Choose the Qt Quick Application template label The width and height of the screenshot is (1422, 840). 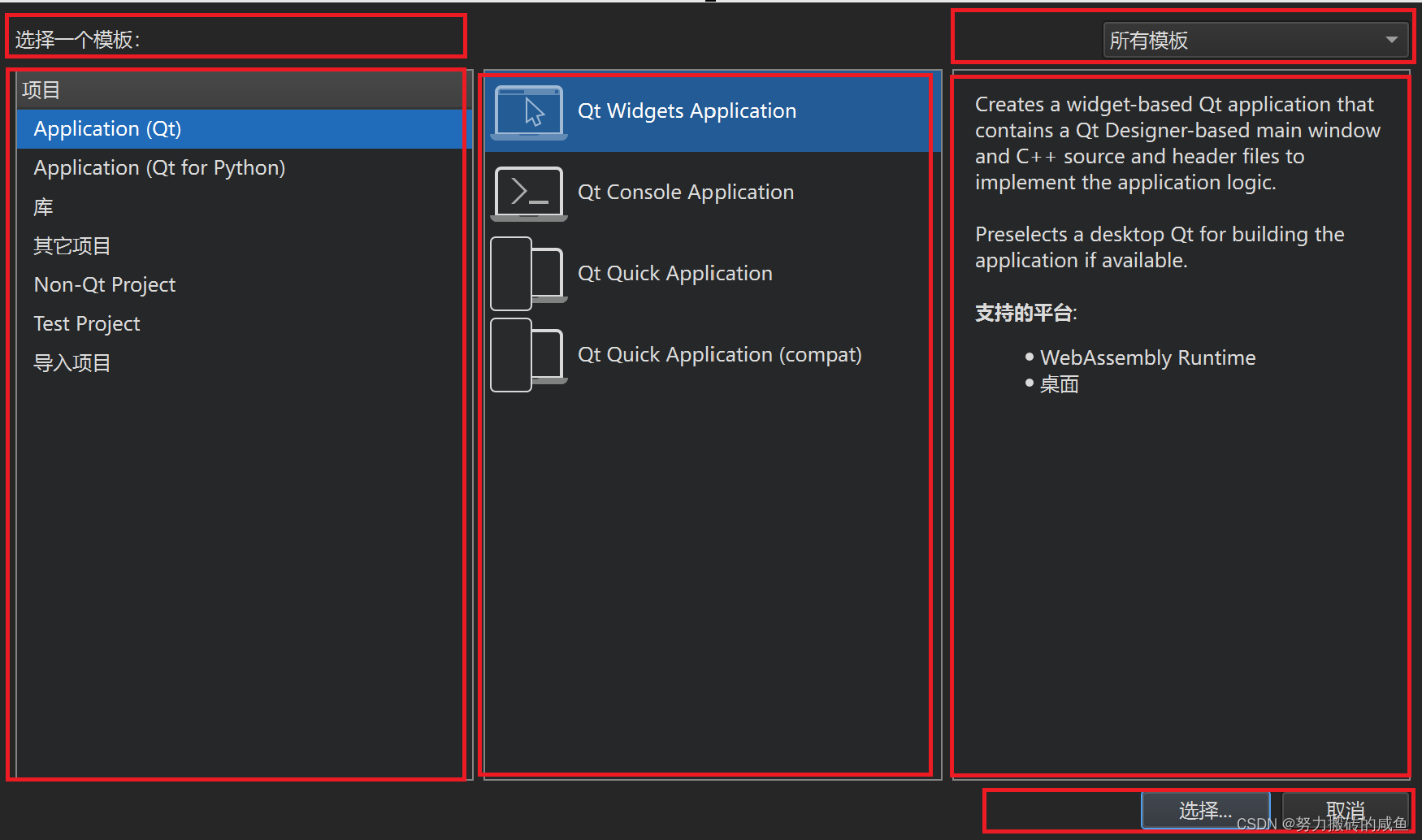[675, 274]
